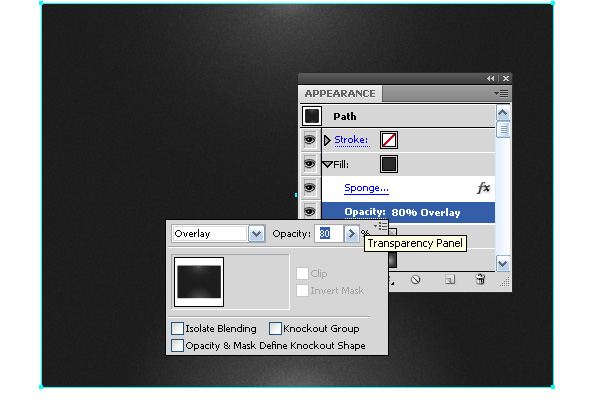Select the 80% Overlay text
The width and height of the screenshot is (600, 408).
(x=426, y=212)
